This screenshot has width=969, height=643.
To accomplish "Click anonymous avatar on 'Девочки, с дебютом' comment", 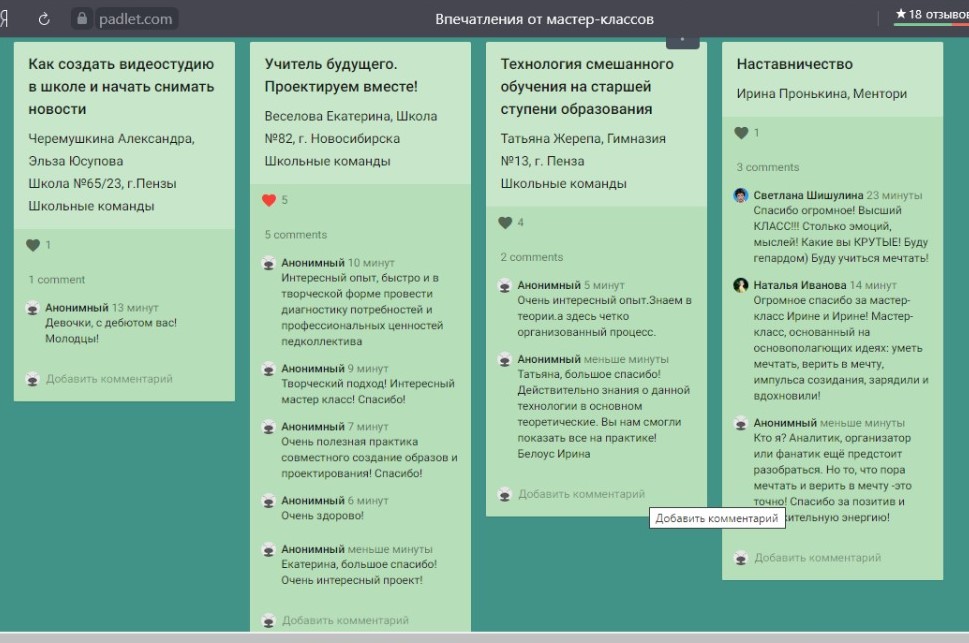I will coord(33,308).
